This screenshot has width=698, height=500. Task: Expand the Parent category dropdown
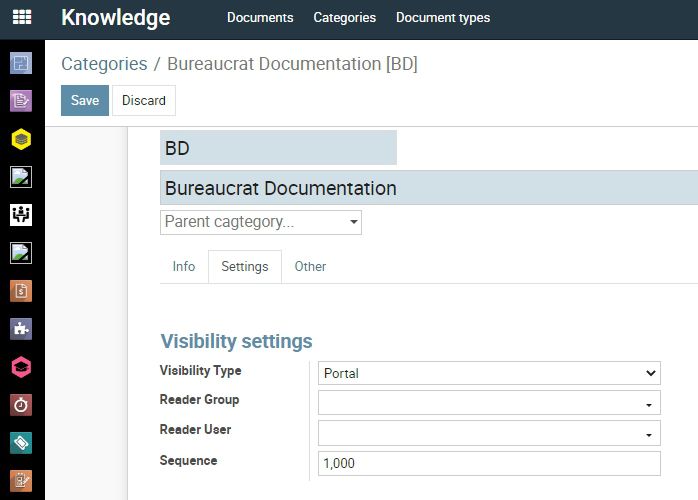(261, 222)
